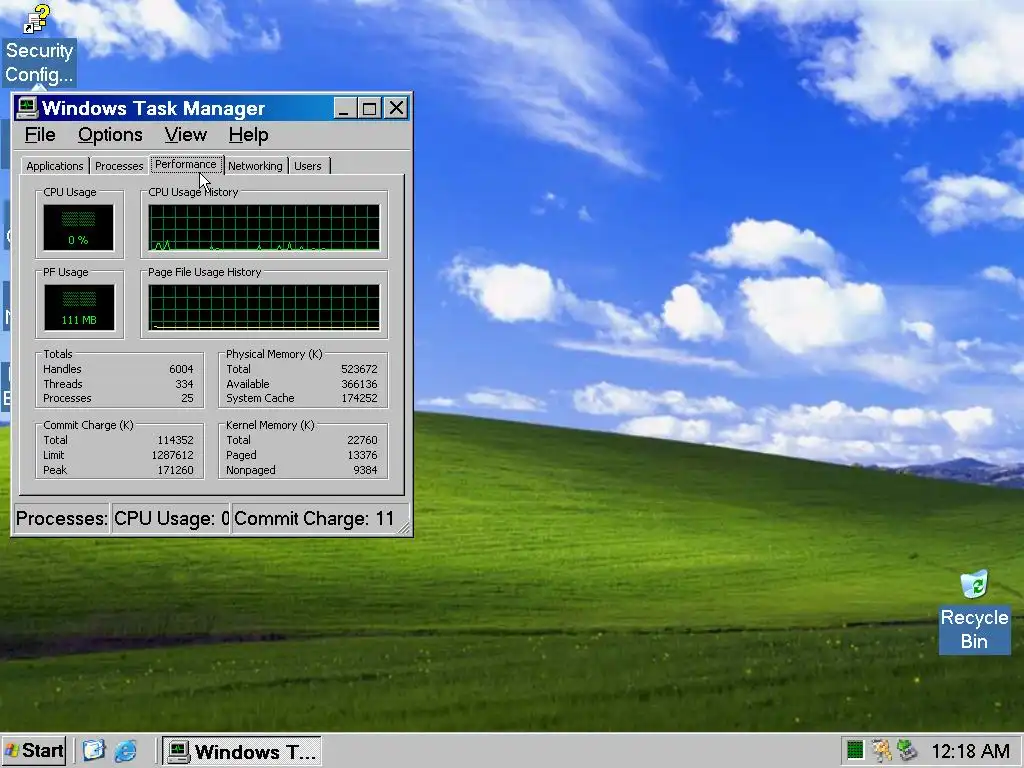Image resolution: width=1024 pixels, height=768 pixels.
Task: Close the Windows Task Manager window
Action: [396, 108]
